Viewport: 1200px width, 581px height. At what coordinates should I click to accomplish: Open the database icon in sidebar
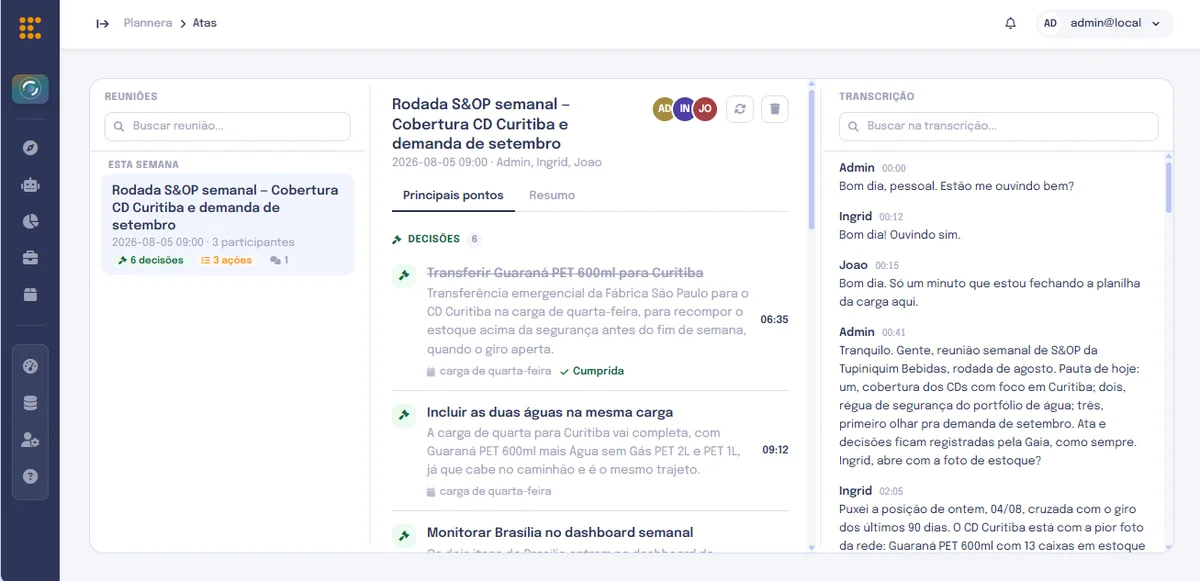coord(30,403)
